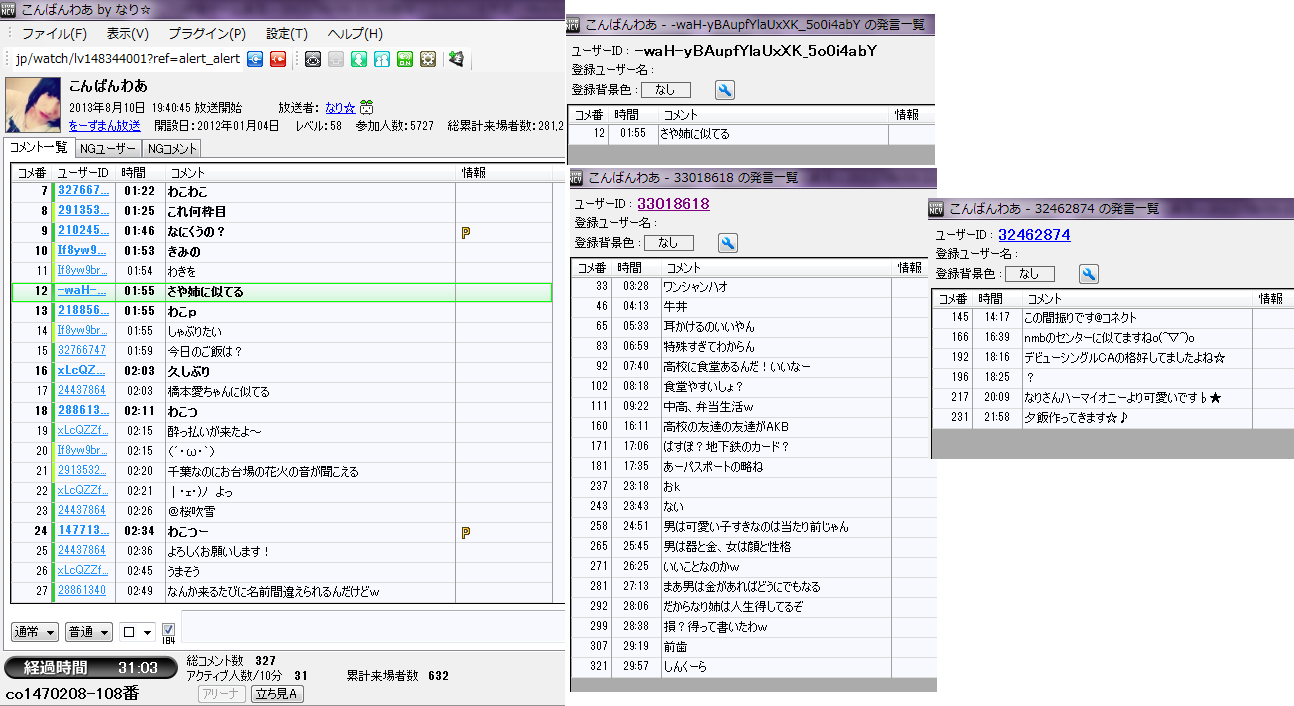Image resolution: width=1294 pixels, height=706 pixels.
Task: Click the wrench icon in the 32462874 window
Action: (1089, 274)
